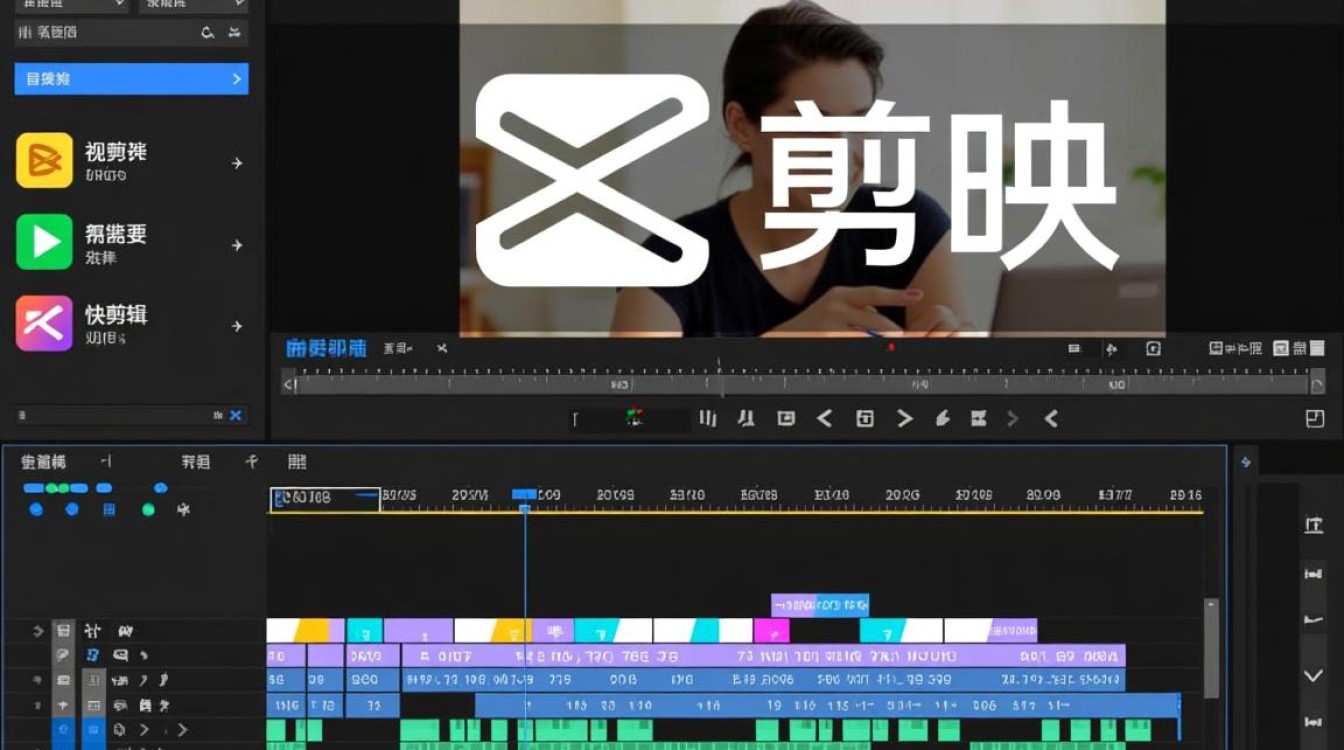The height and width of the screenshot is (750, 1344).
Task: Select the floating purple clip above the top track
Action: tap(820, 605)
